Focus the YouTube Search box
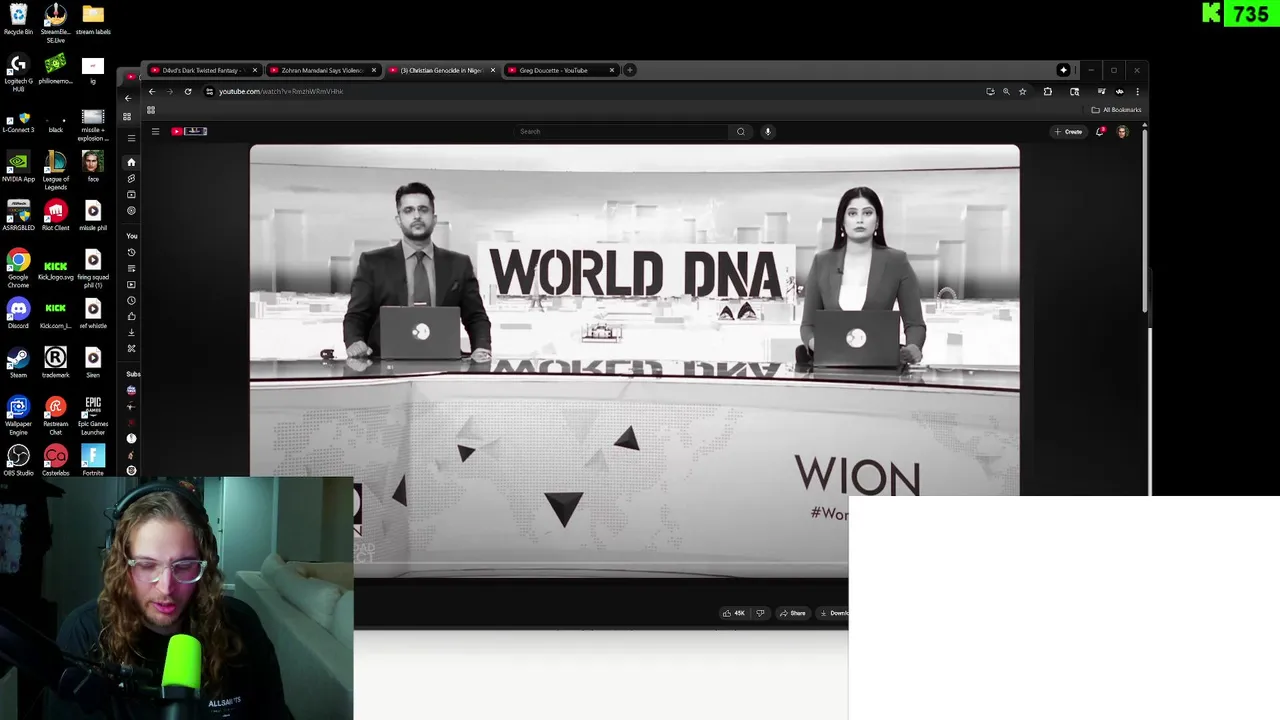The width and height of the screenshot is (1280, 720). (622, 131)
